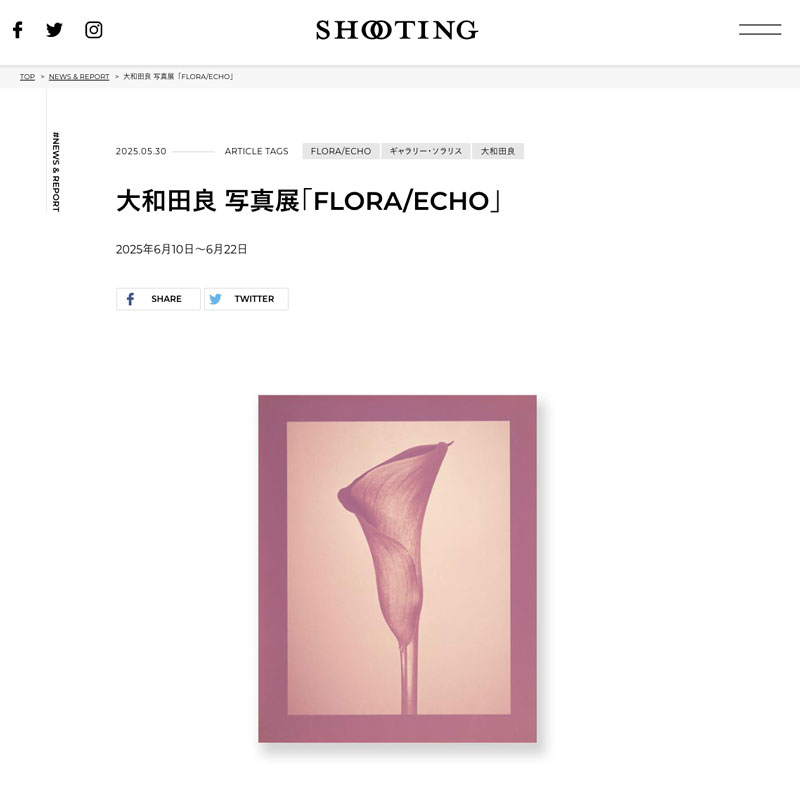
Task: Click Facebook icon in SHARE button
Action: 130,299
